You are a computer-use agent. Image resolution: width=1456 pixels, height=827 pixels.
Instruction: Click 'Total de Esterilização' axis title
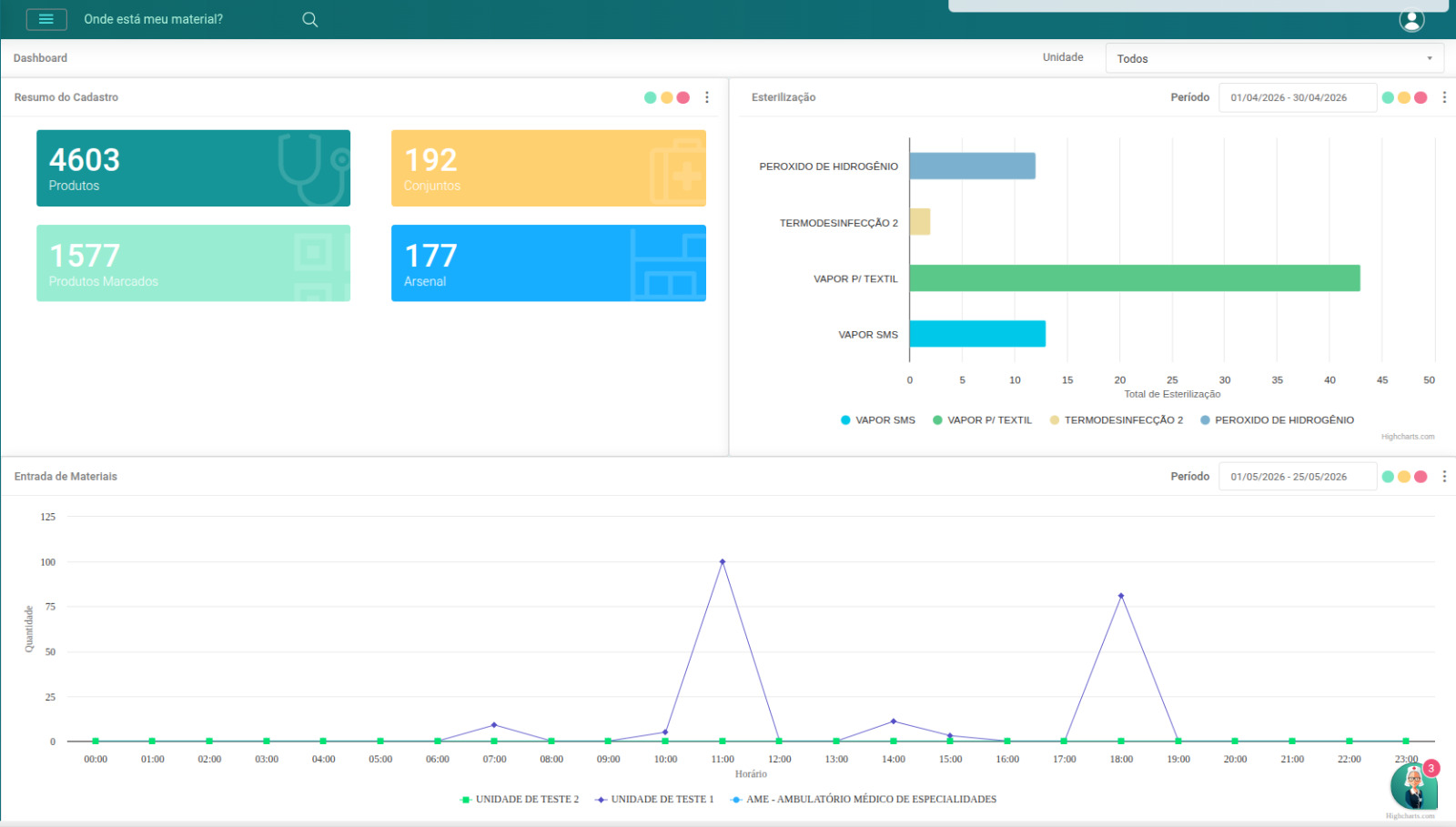[x=1172, y=394]
